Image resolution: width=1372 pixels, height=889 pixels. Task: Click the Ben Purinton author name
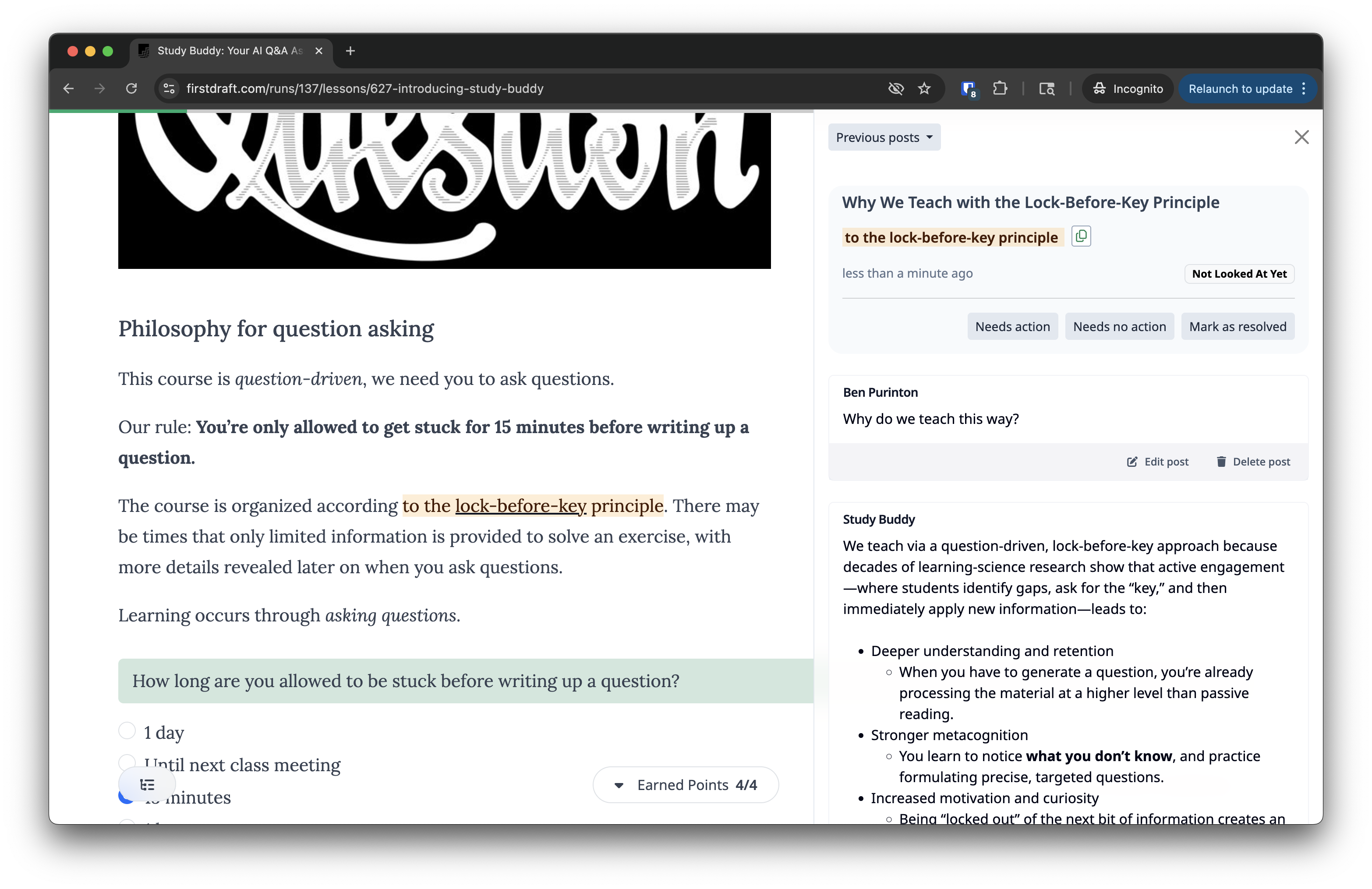(x=880, y=392)
